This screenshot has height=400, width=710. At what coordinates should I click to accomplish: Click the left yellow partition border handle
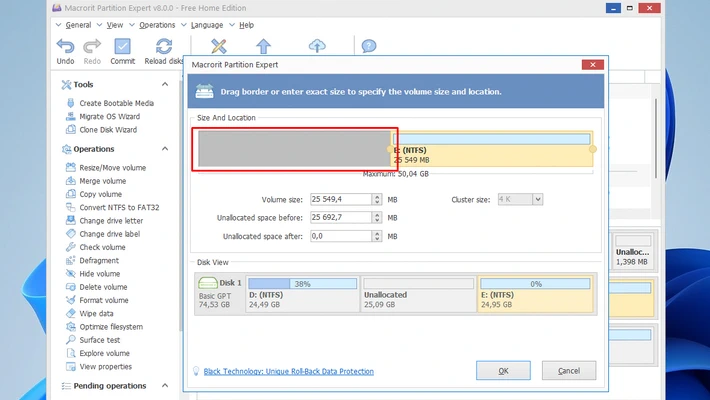[390, 149]
